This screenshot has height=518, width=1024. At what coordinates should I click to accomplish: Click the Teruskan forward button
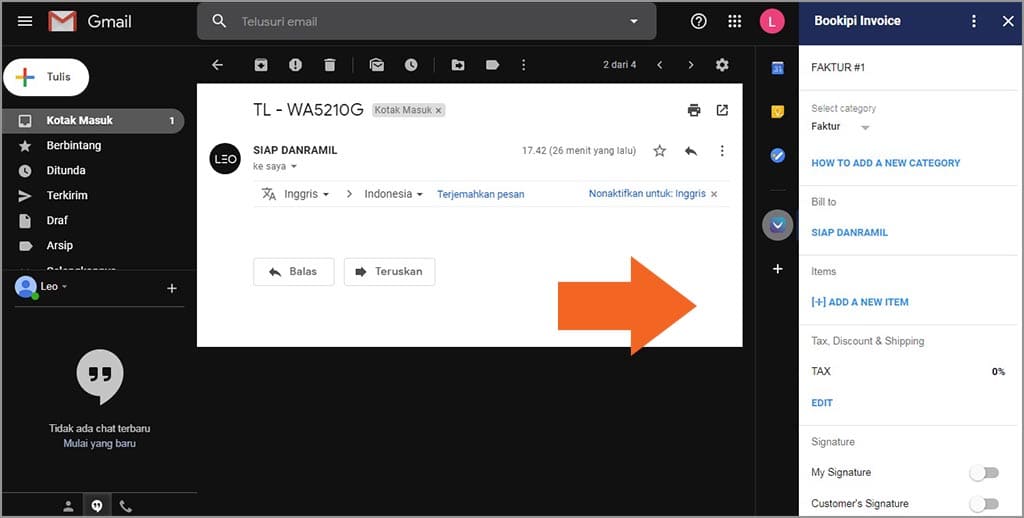[x=389, y=272]
